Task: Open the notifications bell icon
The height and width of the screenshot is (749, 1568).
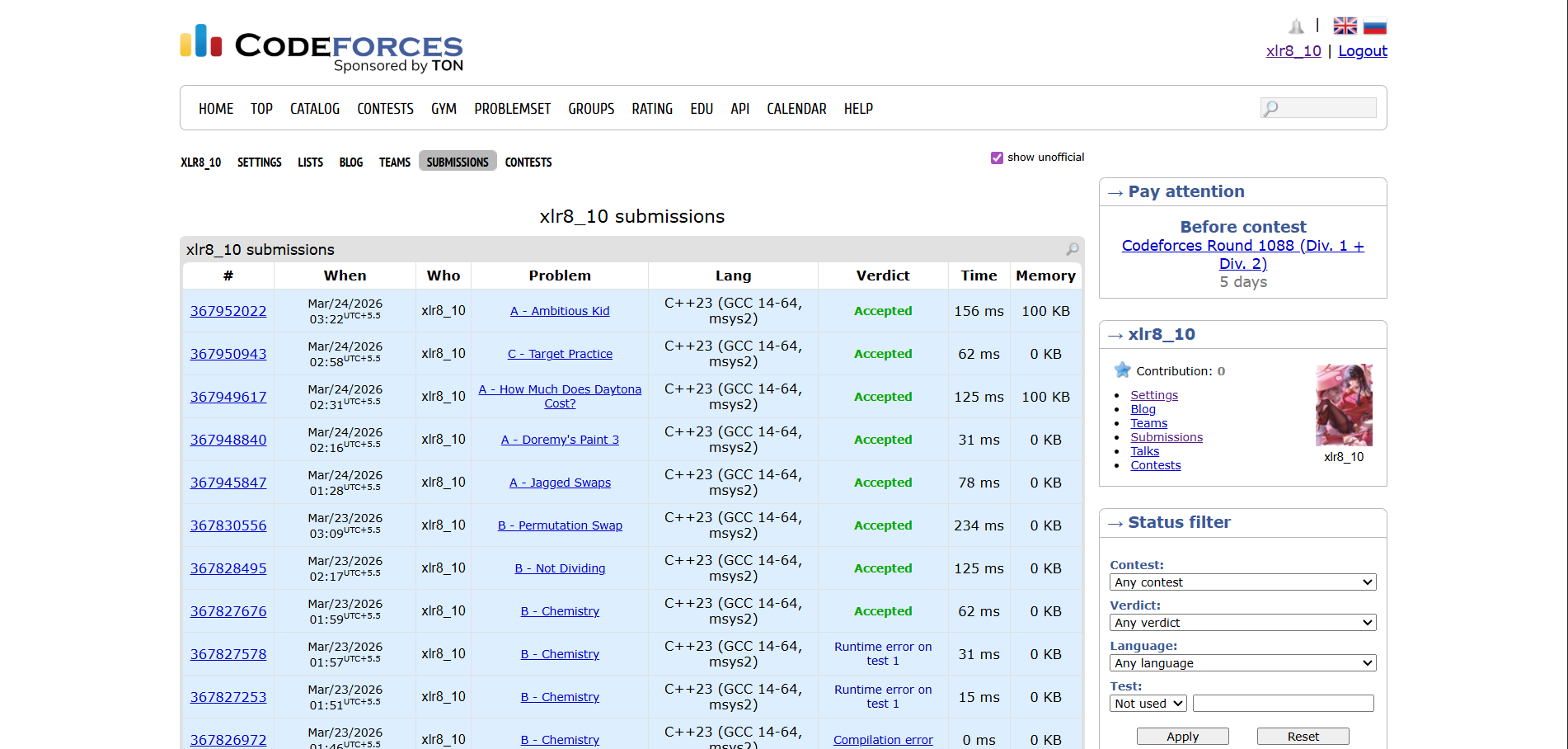Action: pyautogui.click(x=1296, y=26)
